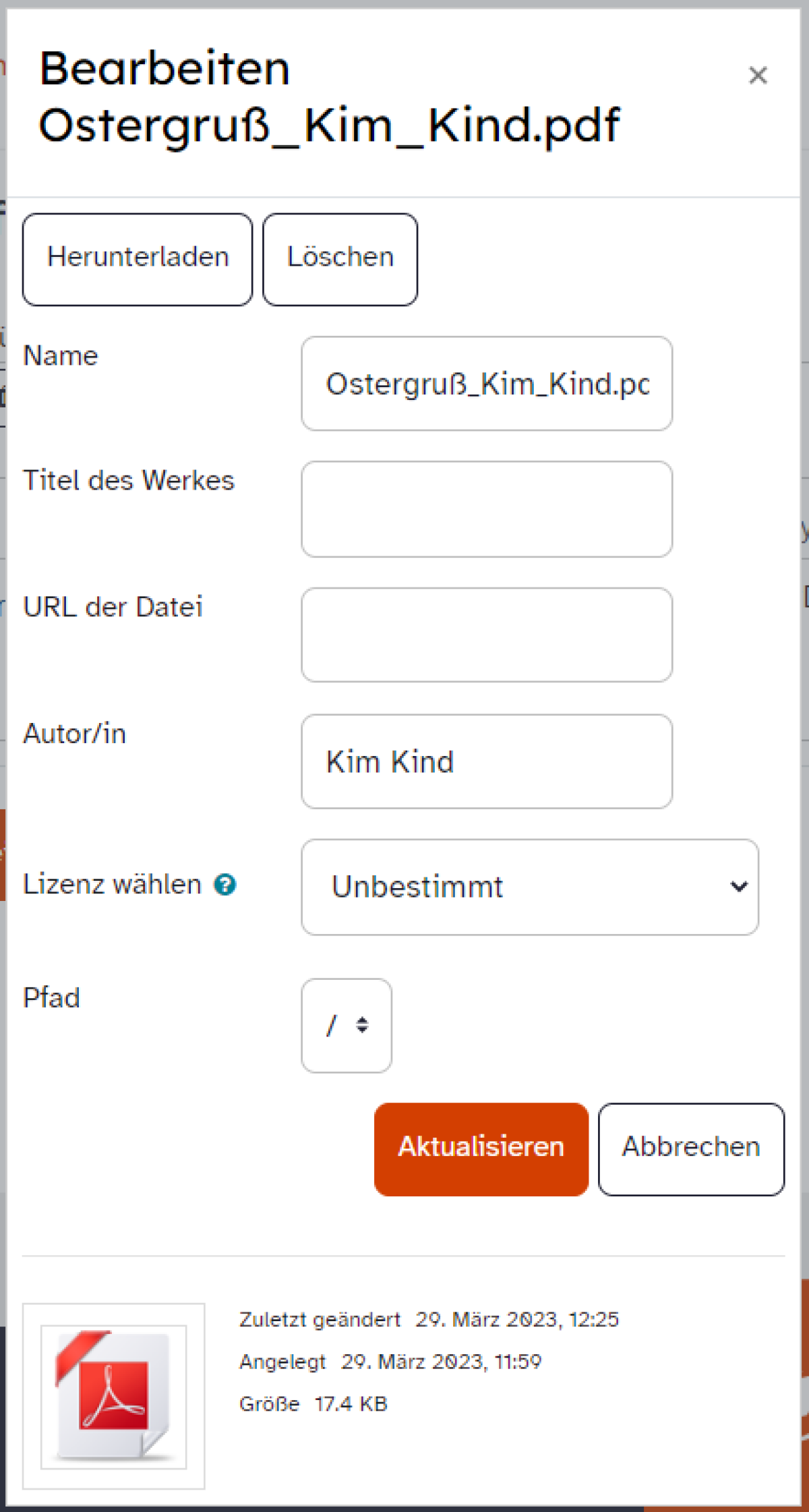
Task: Click the Zuletzt geändert date text
Action: tap(517, 1319)
